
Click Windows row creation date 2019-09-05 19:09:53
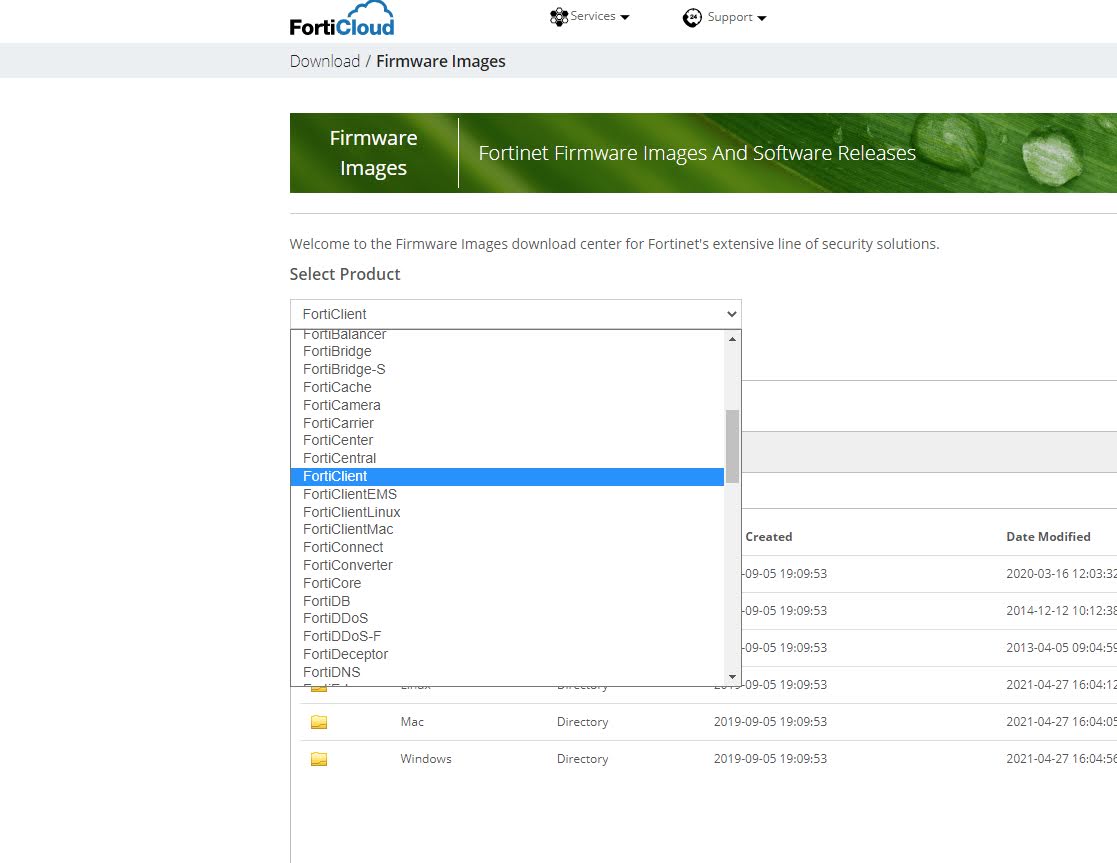point(770,759)
